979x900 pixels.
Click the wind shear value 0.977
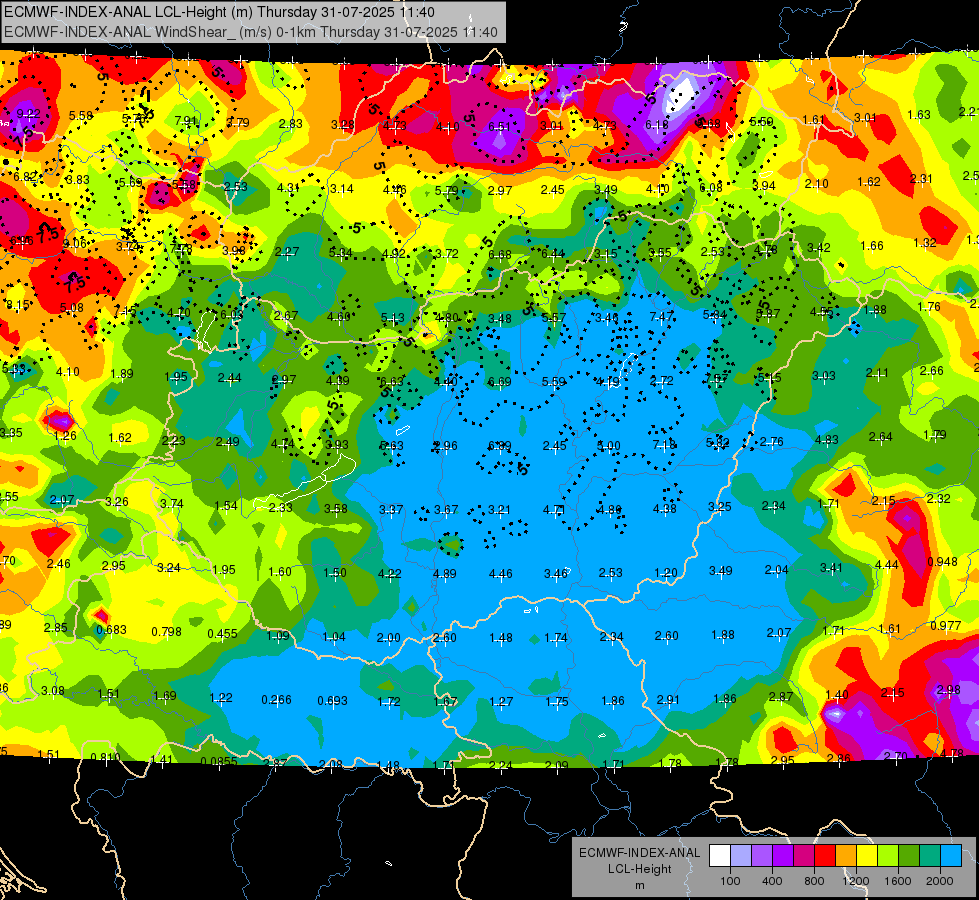(x=945, y=626)
